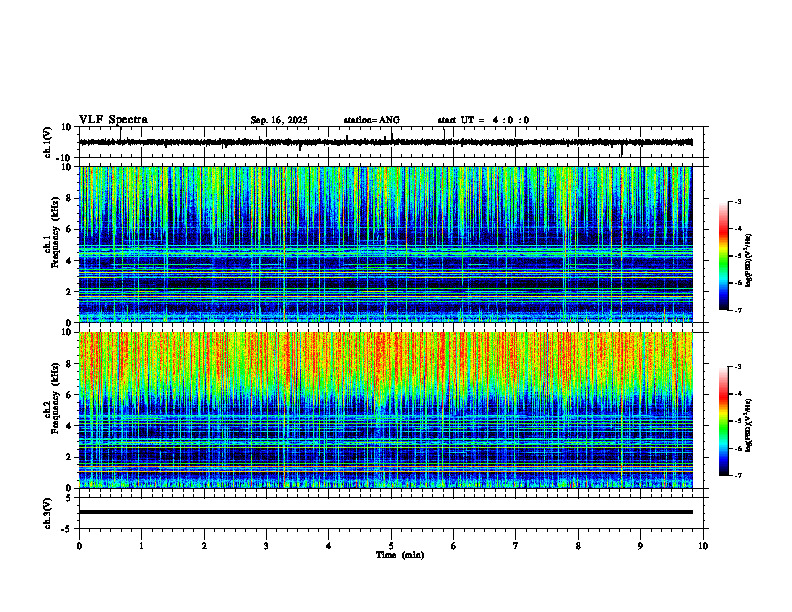Viewport: 792px width, 612px height.
Task: Click the date "Sep. 16, 2025"
Action: pyautogui.click(x=279, y=120)
